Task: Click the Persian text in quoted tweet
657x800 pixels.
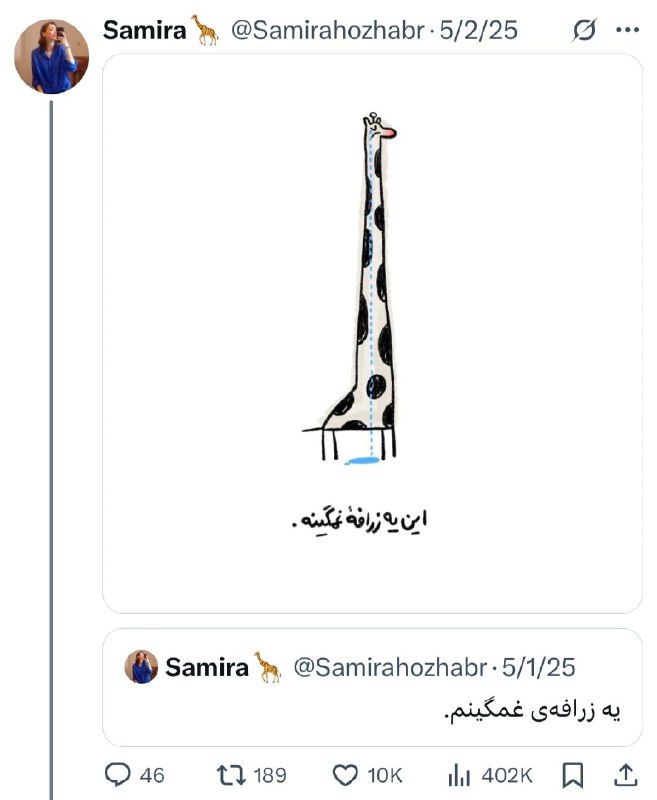Action: (x=534, y=711)
